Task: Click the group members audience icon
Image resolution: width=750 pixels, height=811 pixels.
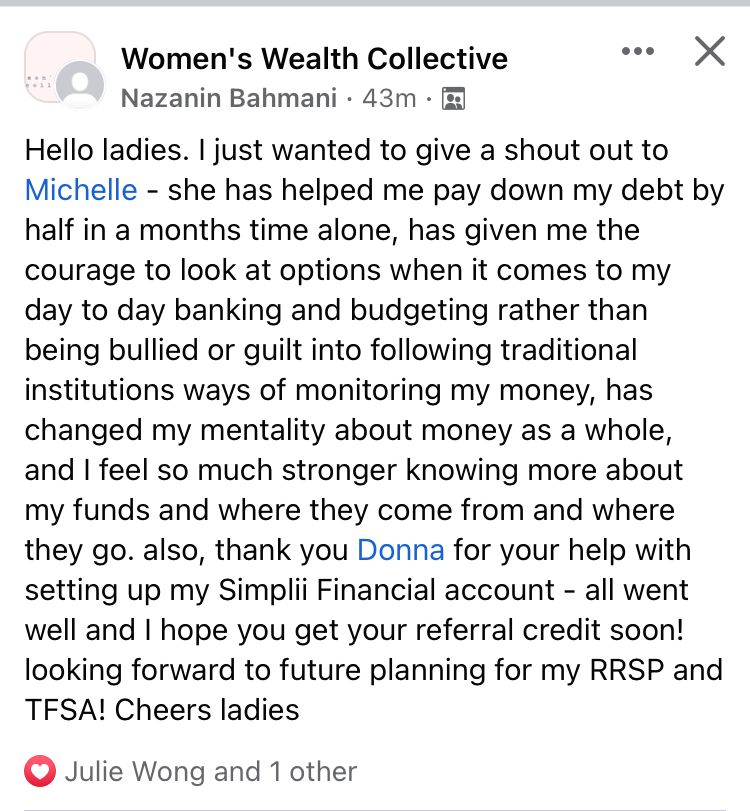Action: point(453,99)
